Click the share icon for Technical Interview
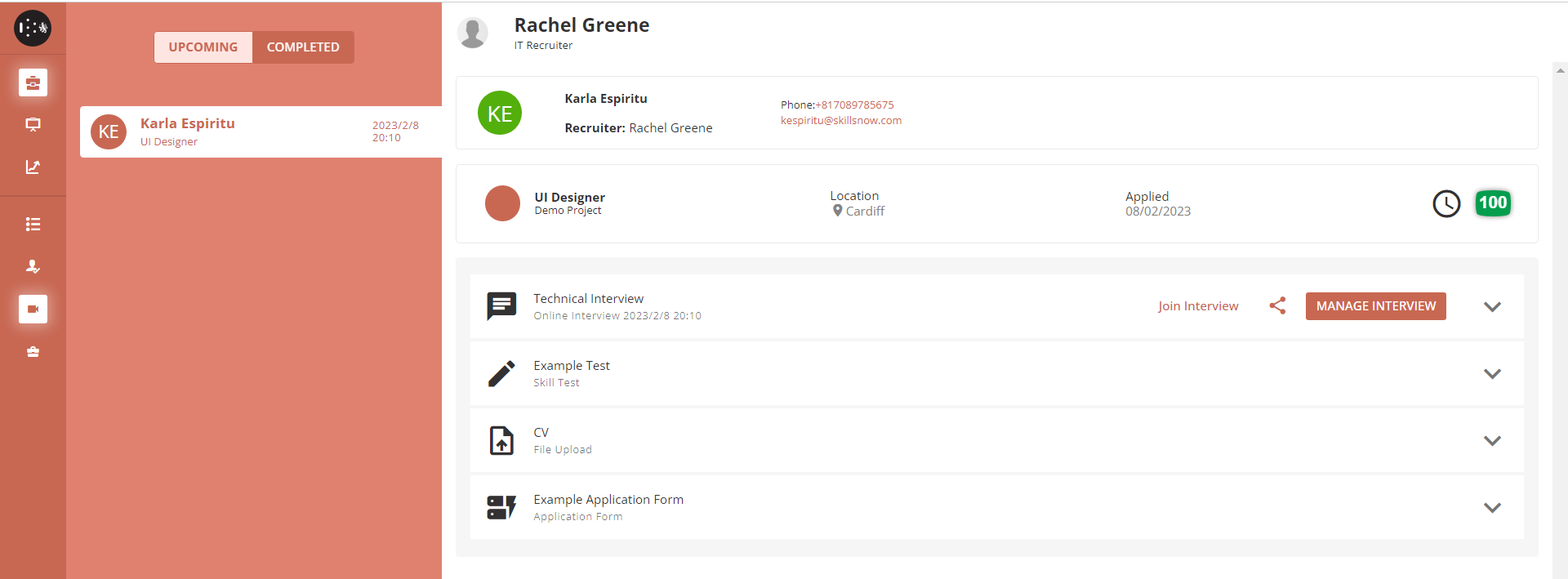Screen dimensions: 1568x579 (1277, 305)
